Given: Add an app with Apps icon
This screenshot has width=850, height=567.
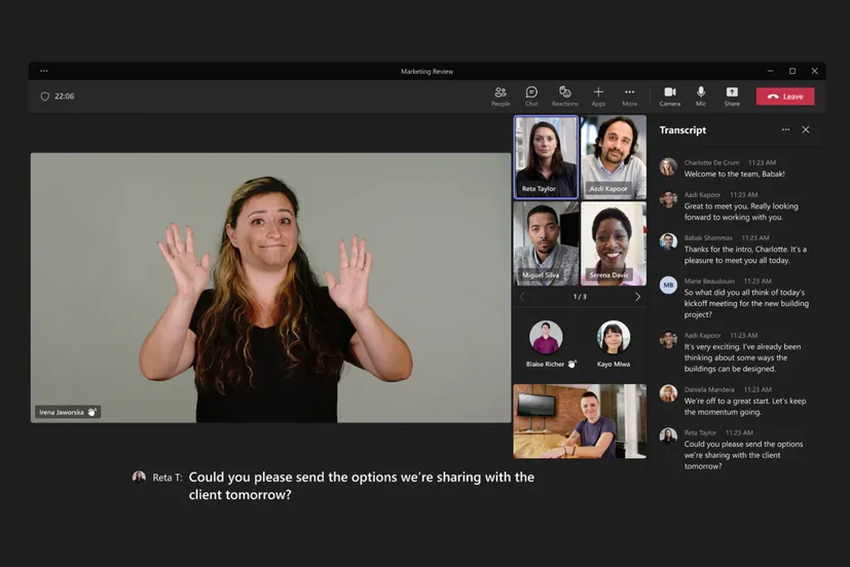Looking at the screenshot, I should point(598,95).
